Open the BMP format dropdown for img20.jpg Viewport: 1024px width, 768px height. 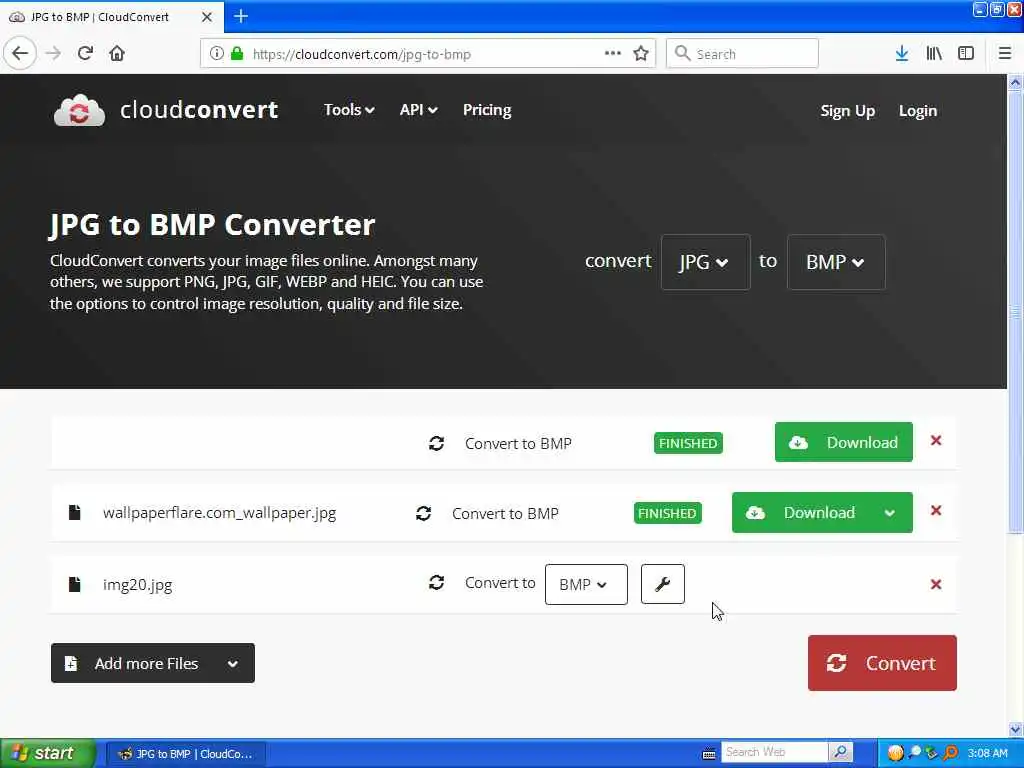point(586,584)
